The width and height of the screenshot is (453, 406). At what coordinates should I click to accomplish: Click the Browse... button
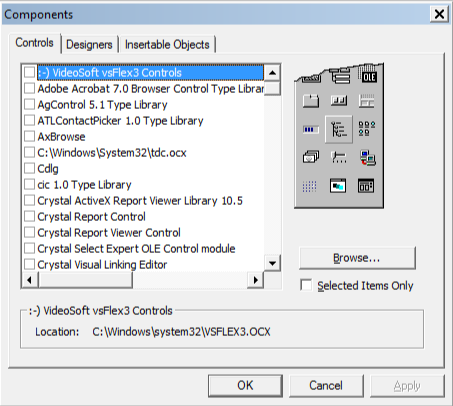click(x=357, y=258)
